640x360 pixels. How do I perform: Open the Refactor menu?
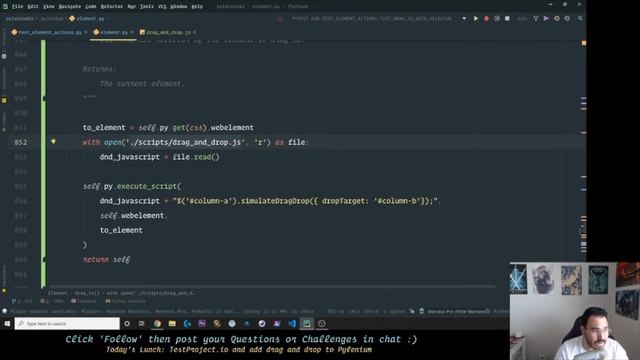pyautogui.click(x=112, y=7)
